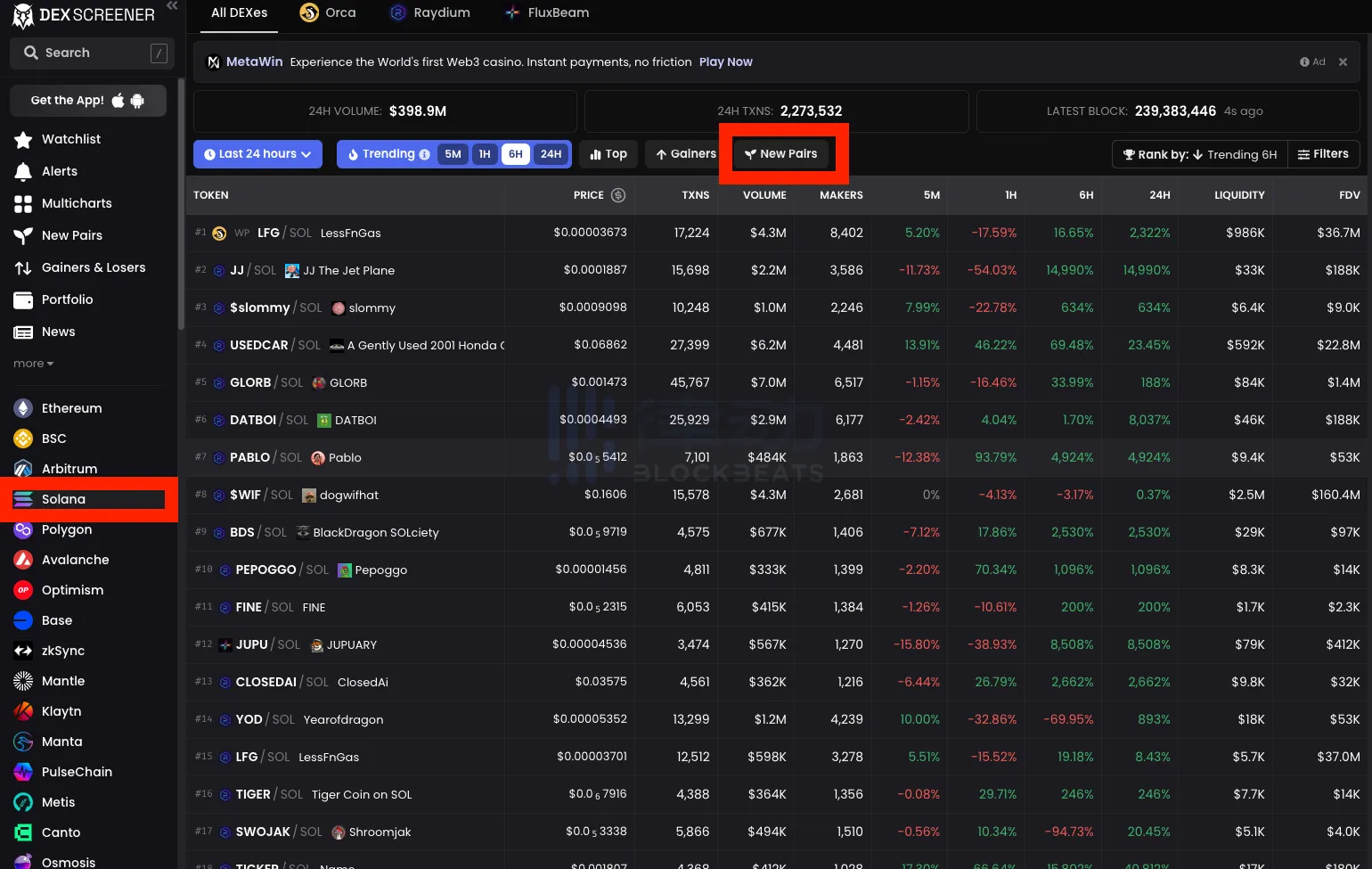Screen dimensions: 1372x869
Task: Open the Filters button
Action: point(1323,154)
